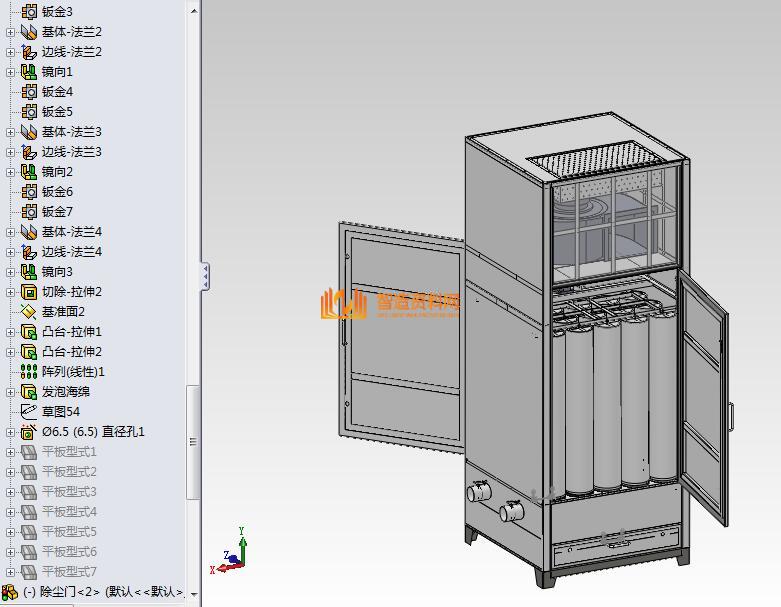781x607 pixels.
Task: Click the 基准面2 reference plane icon
Action: [29, 311]
